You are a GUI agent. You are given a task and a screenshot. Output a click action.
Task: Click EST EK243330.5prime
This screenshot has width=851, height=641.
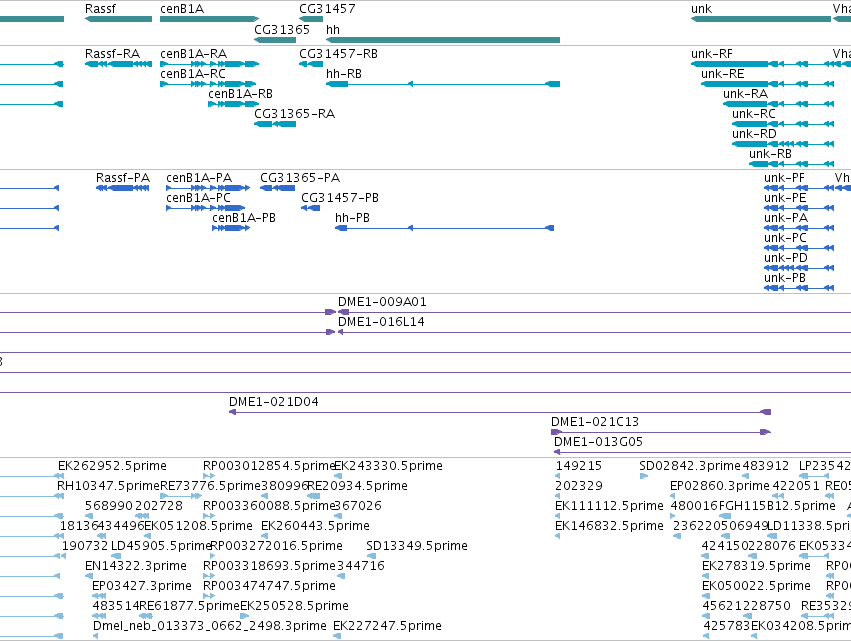388,466
